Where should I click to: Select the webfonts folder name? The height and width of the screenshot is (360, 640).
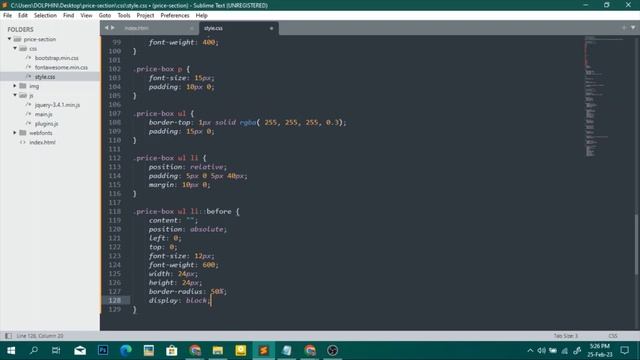pyautogui.click(x=40, y=133)
